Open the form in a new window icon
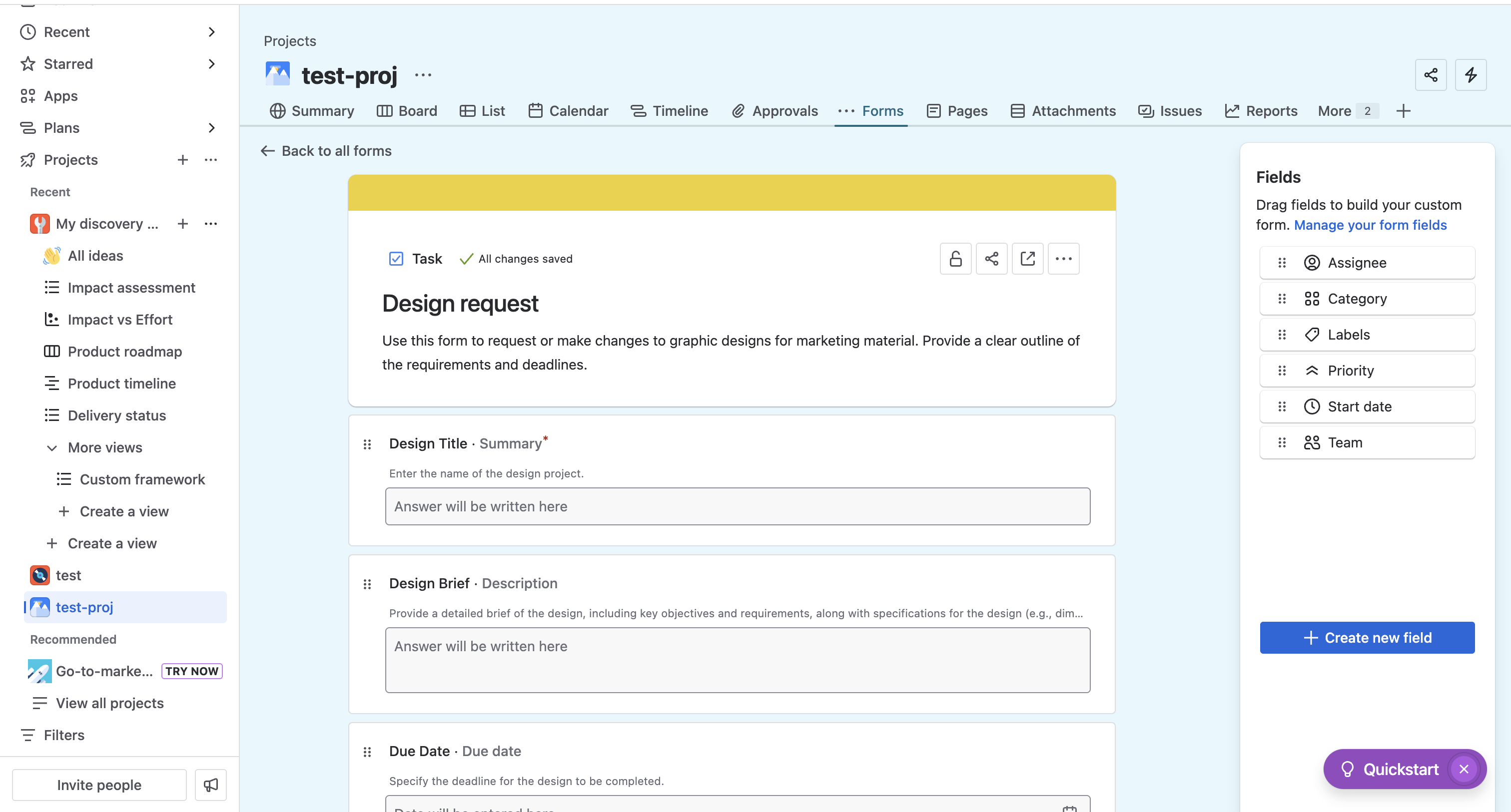The height and width of the screenshot is (812, 1511). click(1028, 258)
